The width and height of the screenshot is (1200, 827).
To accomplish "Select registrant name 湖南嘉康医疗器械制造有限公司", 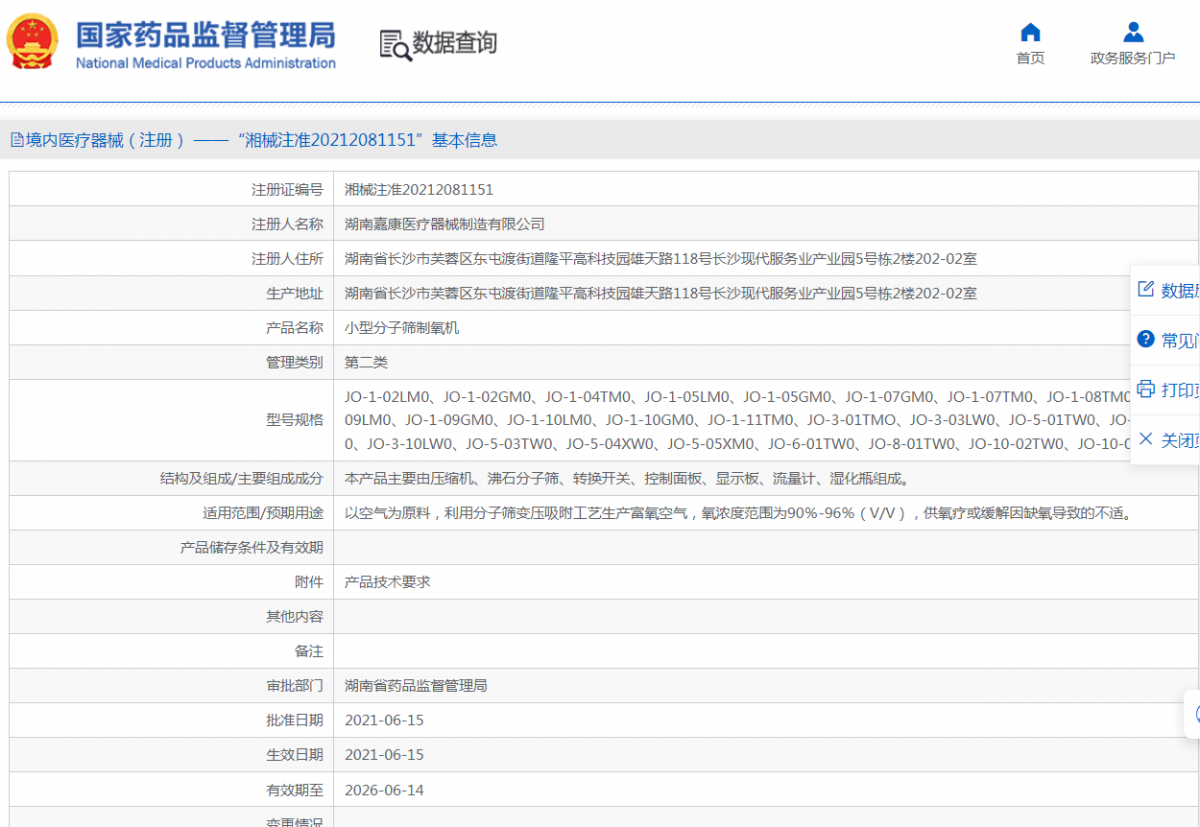I will (445, 224).
